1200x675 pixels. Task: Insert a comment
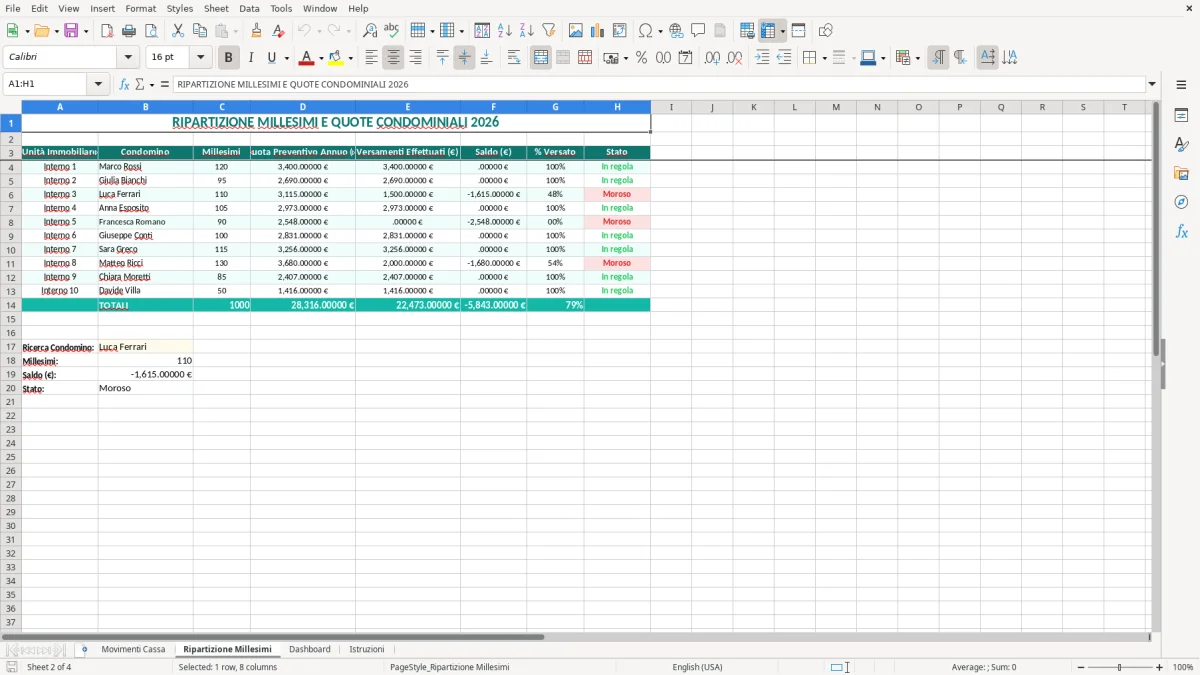[698, 31]
